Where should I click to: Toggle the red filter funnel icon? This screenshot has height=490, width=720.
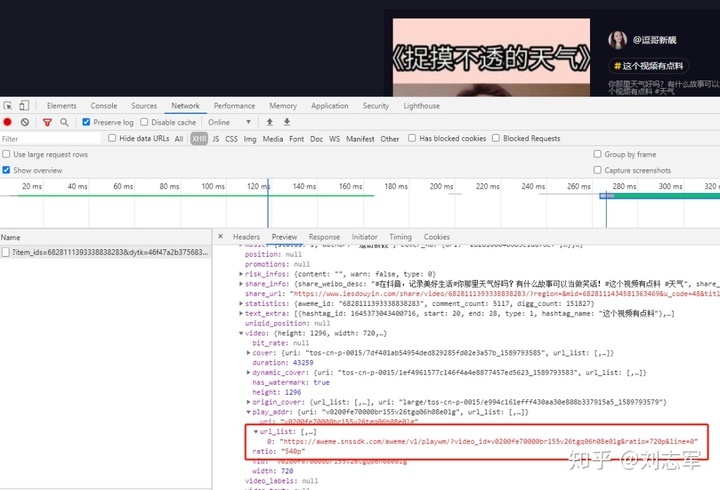[x=47, y=122]
